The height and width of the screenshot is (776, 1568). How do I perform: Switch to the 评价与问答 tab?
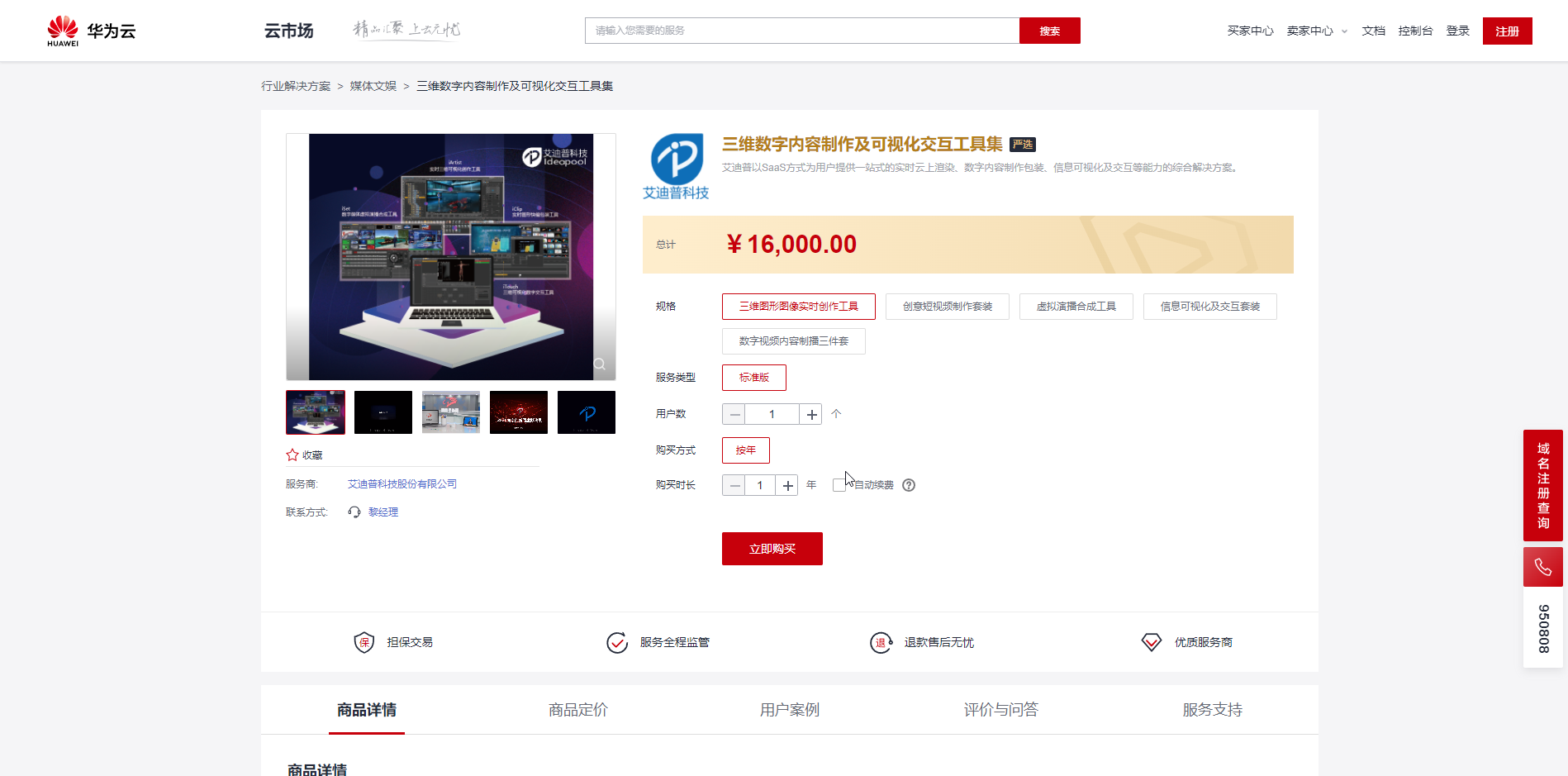(x=1001, y=710)
